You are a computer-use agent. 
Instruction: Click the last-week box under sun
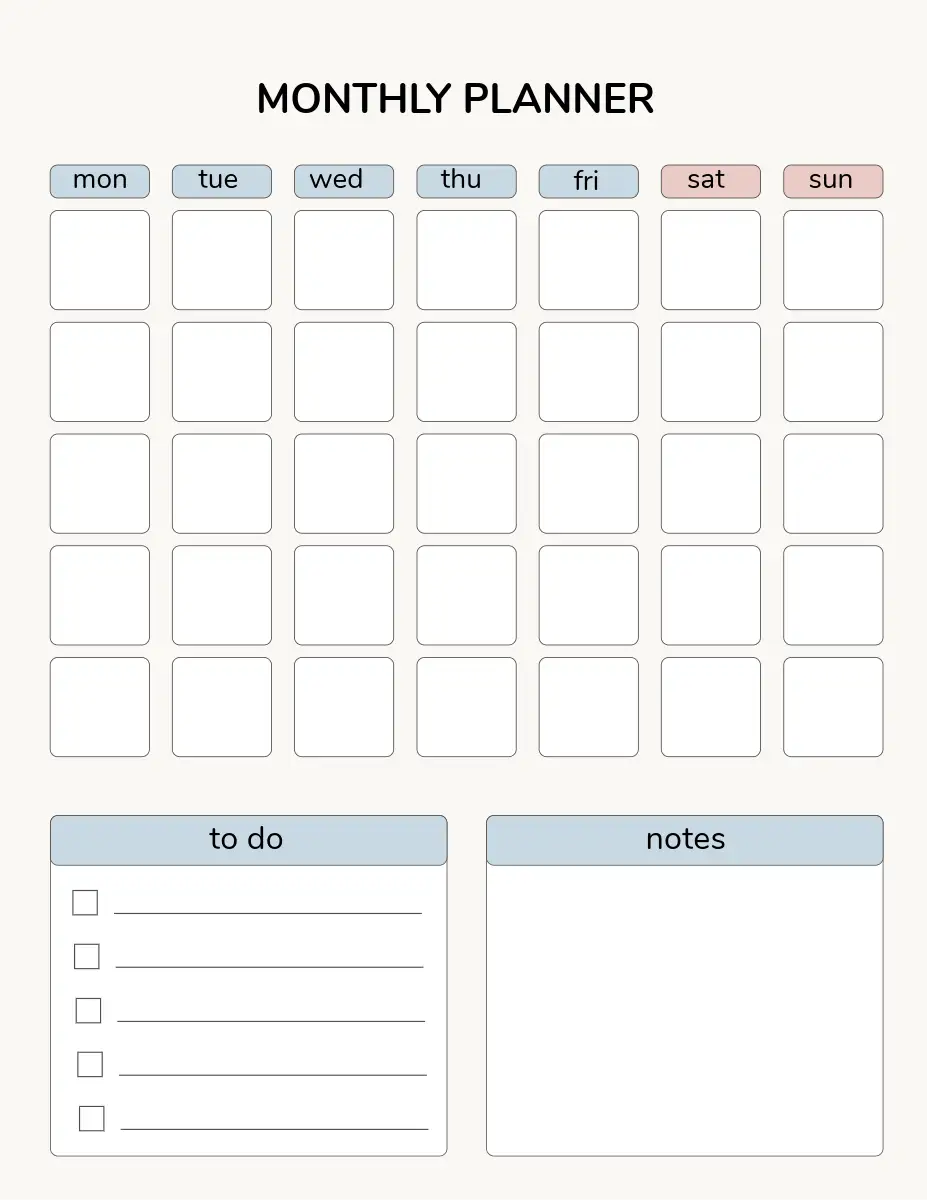[833, 707]
